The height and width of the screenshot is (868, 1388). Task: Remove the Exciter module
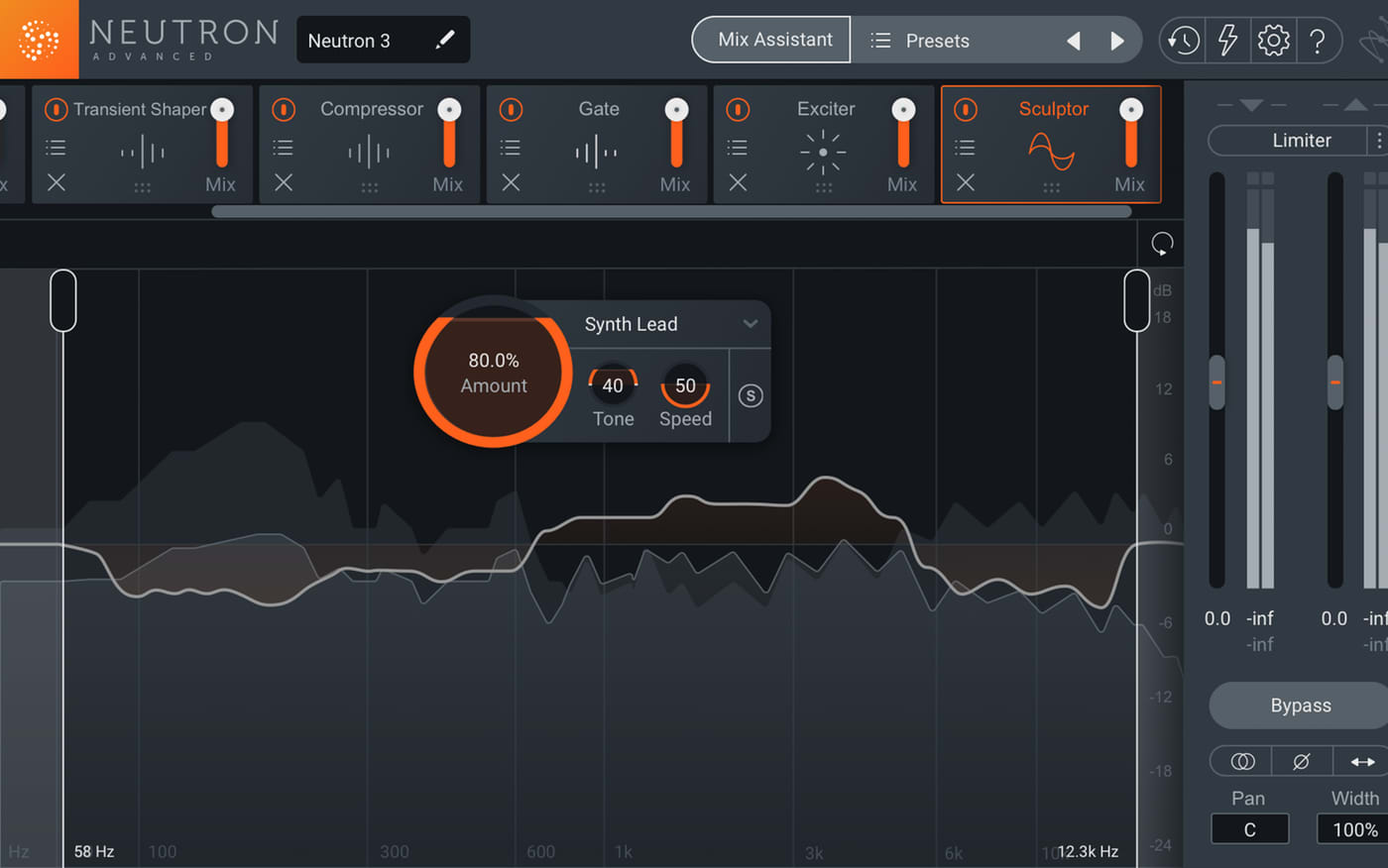pyautogui.click(x=738, y=182)
